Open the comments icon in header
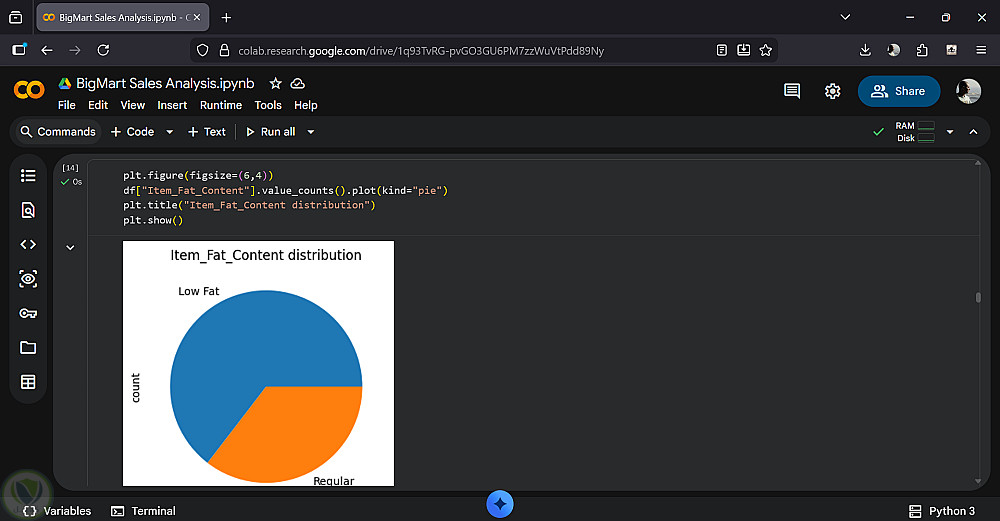This screenshot has width=1000, height=521. pos(792,91)
